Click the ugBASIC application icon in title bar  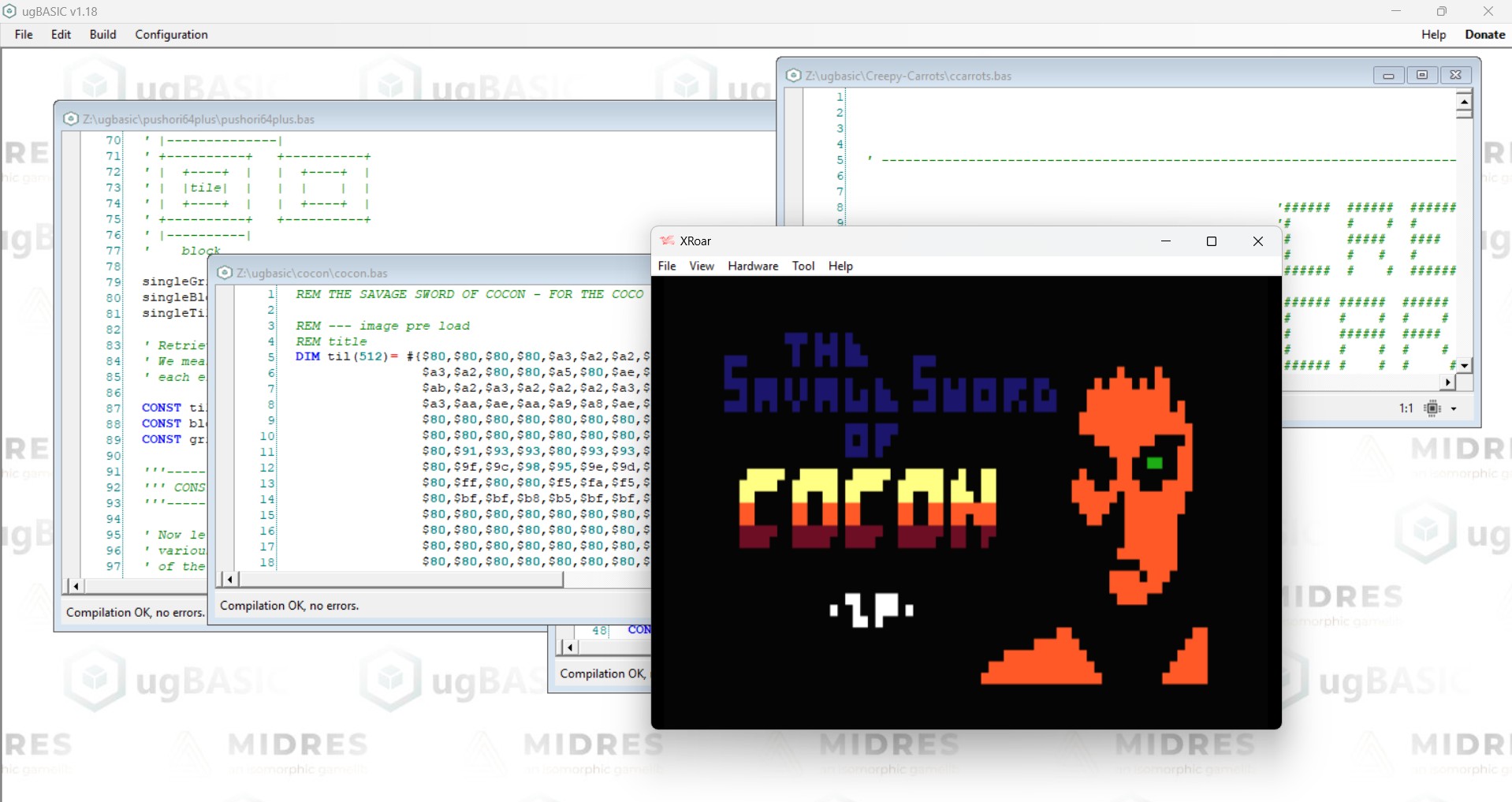[x=9, y=11]
